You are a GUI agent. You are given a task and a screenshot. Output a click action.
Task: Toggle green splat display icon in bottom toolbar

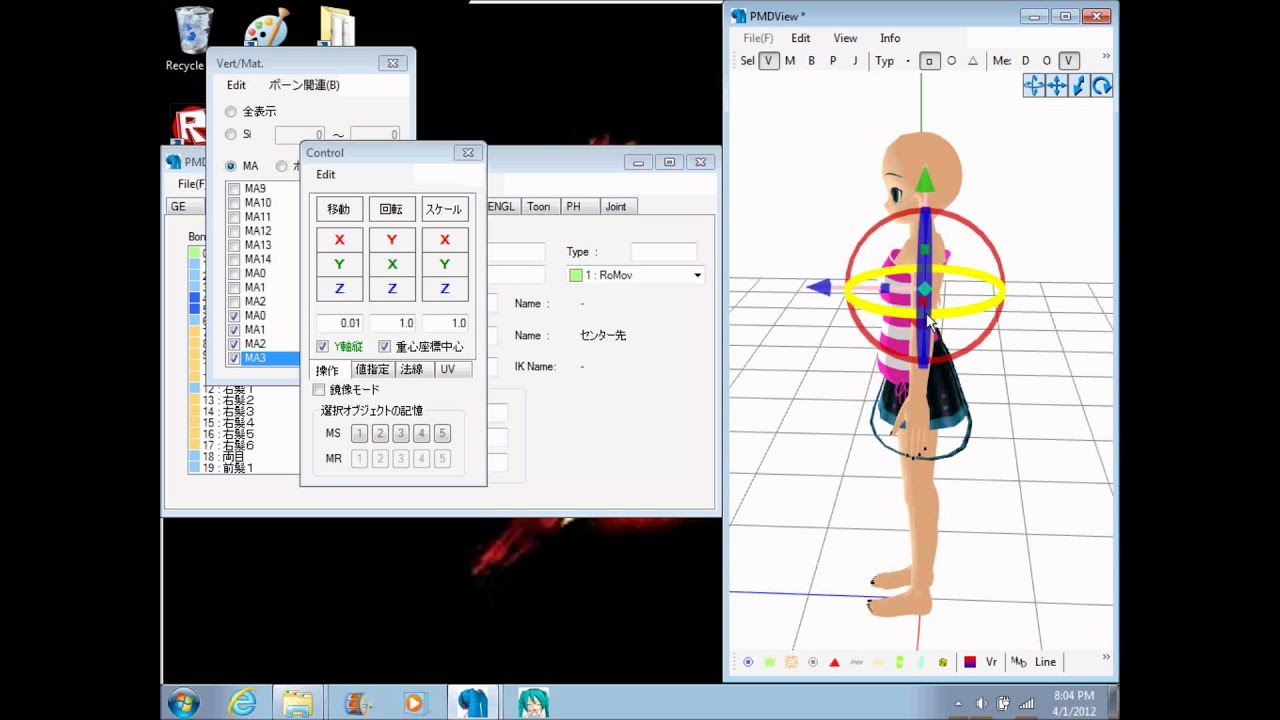pos(770,662)
